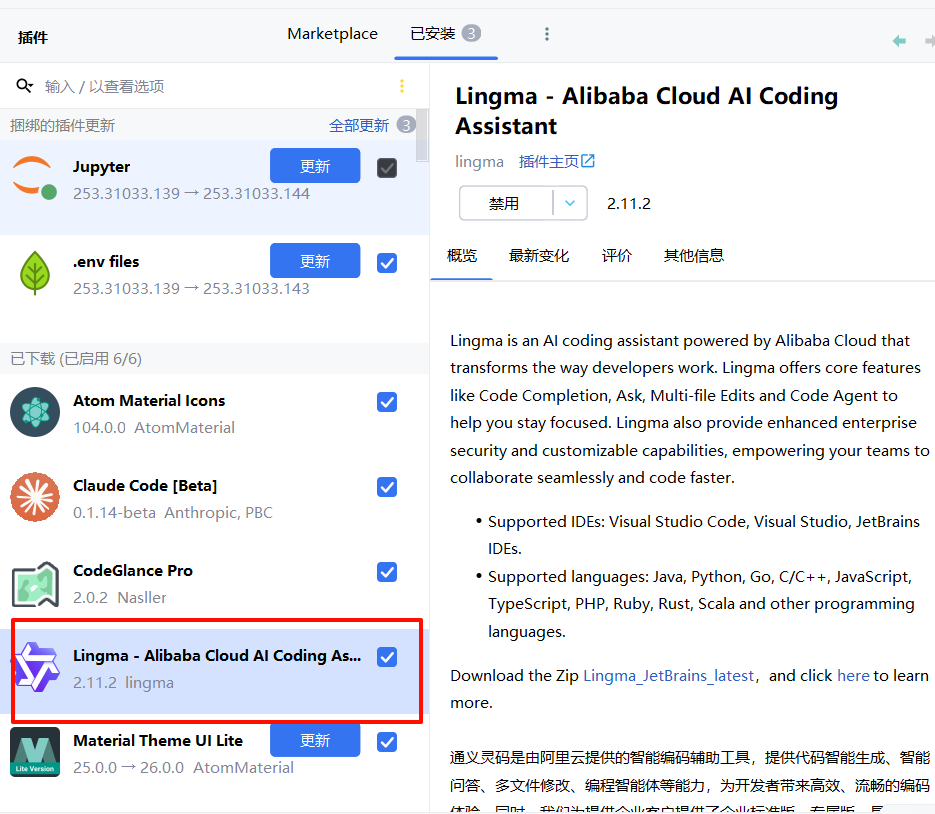Click 更新 button for Jupyter
Image resolution: width=935 pixels, height=814 pixels.
click(315, 166)
